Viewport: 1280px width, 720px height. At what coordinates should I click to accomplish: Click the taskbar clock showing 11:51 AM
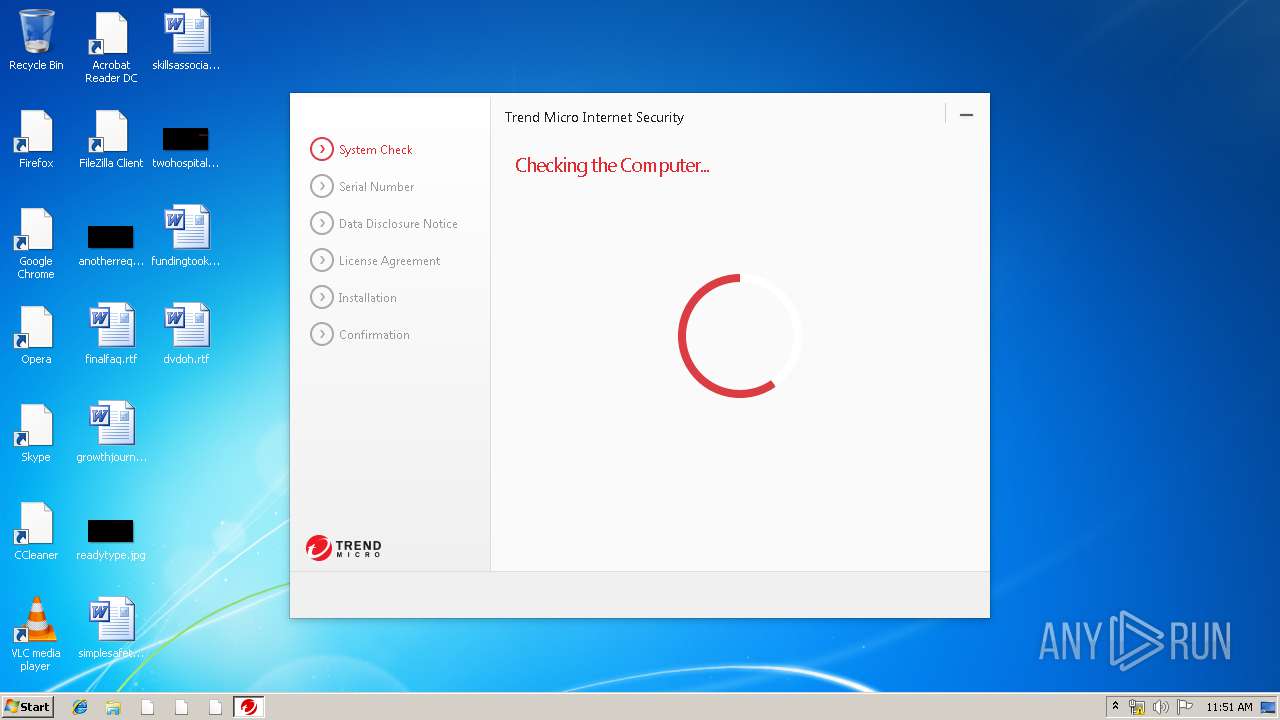pos(1229,707)
